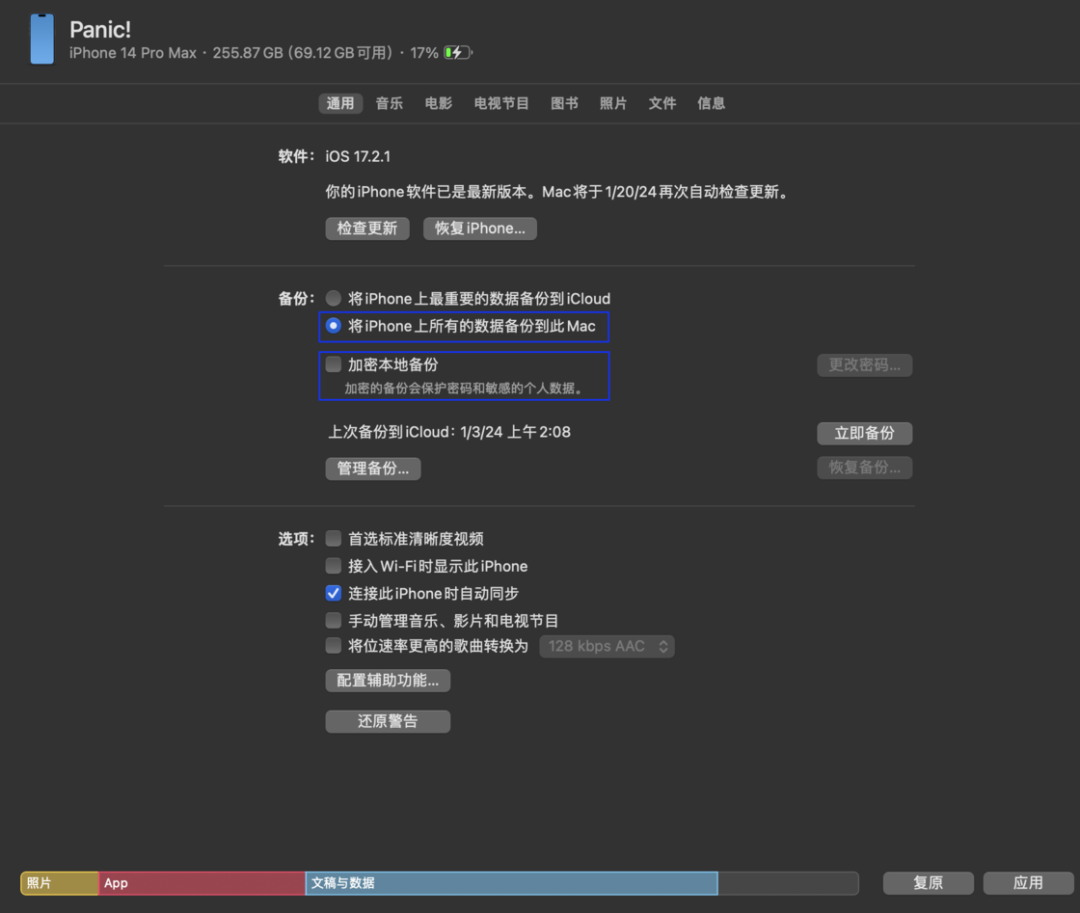1080x913 pixels.
Task: Click the iOS 17.2.1 software version text
Action: pyautogui.click(x=358, y=157)
